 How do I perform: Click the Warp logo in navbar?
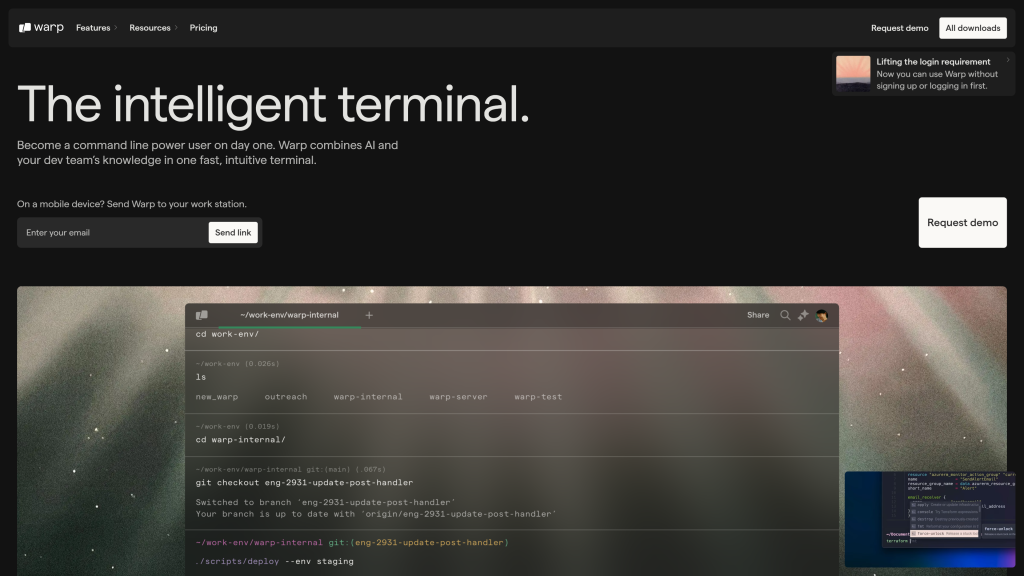tap(41, 27)
